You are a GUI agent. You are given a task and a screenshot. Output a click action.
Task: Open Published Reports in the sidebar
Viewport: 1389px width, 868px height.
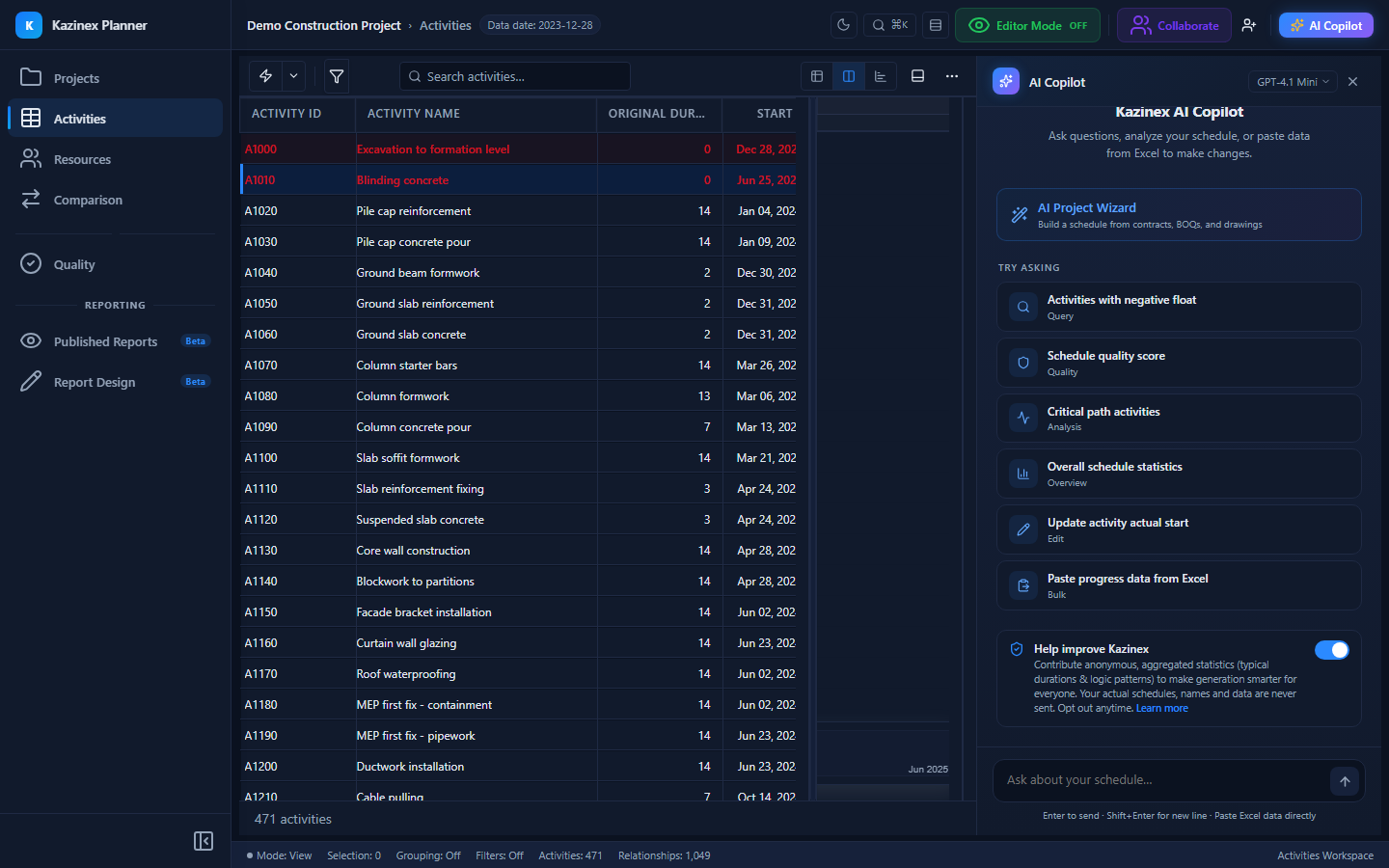[115, 341]
